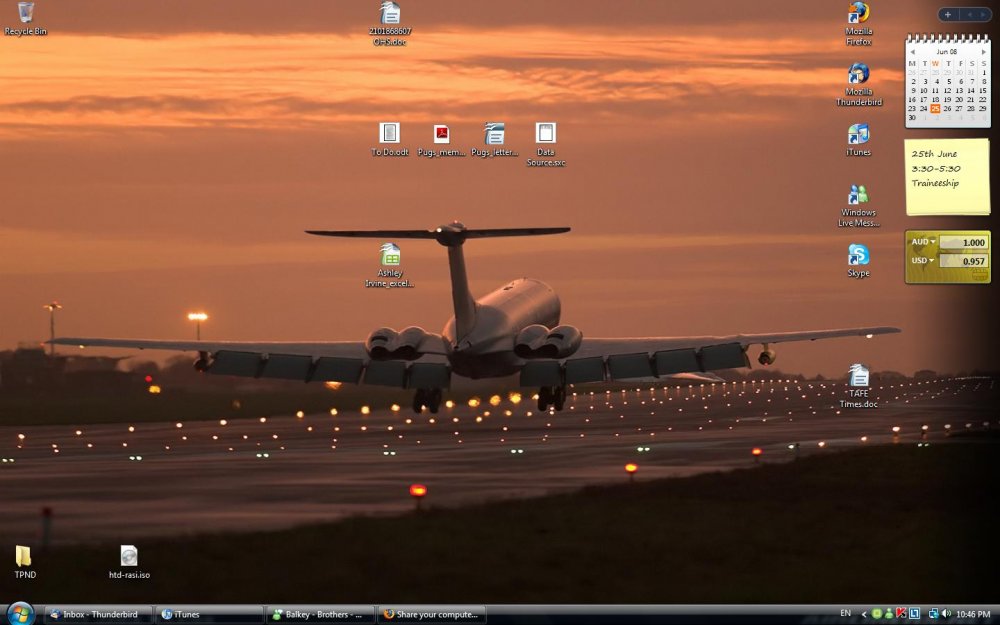Click the volume speaker tray icon
The height and width of the screenshot is (625, 1000).
click(x=945, y=614)
